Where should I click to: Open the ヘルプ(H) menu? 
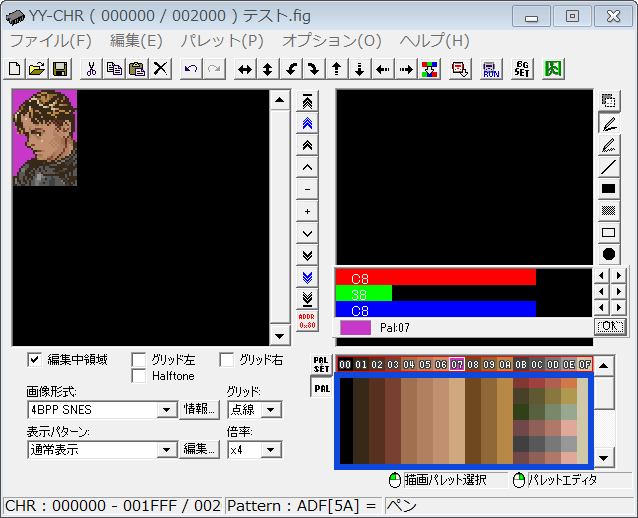point(435,41)
